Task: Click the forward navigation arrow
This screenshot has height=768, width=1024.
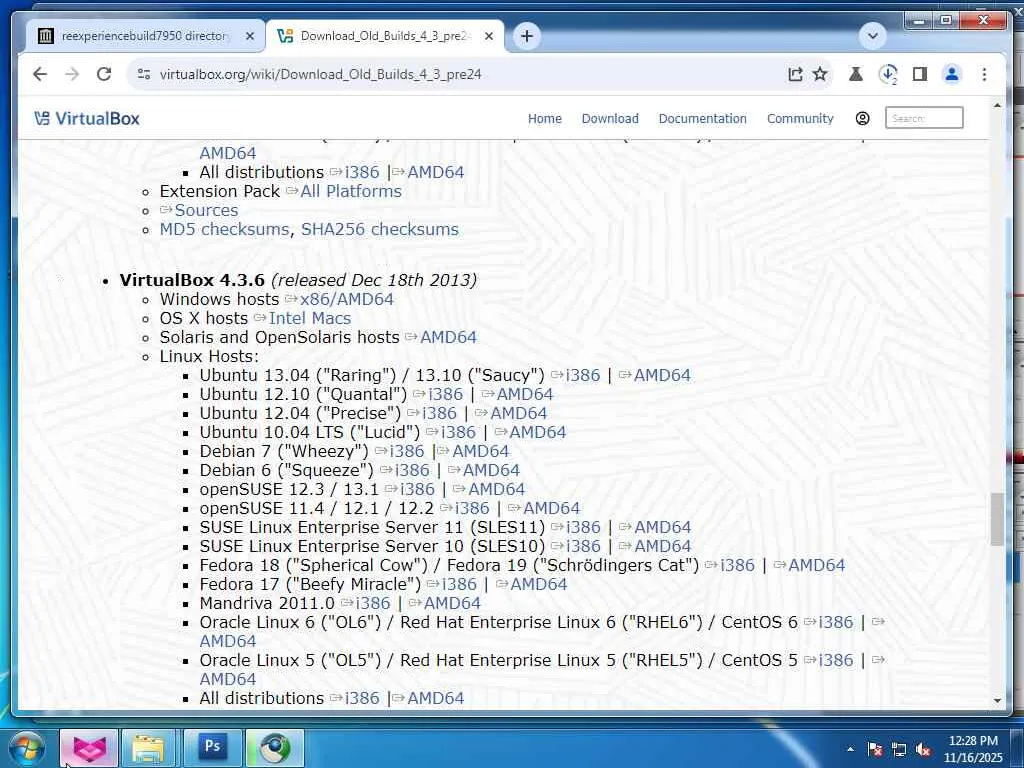Action: click(72, 74)
